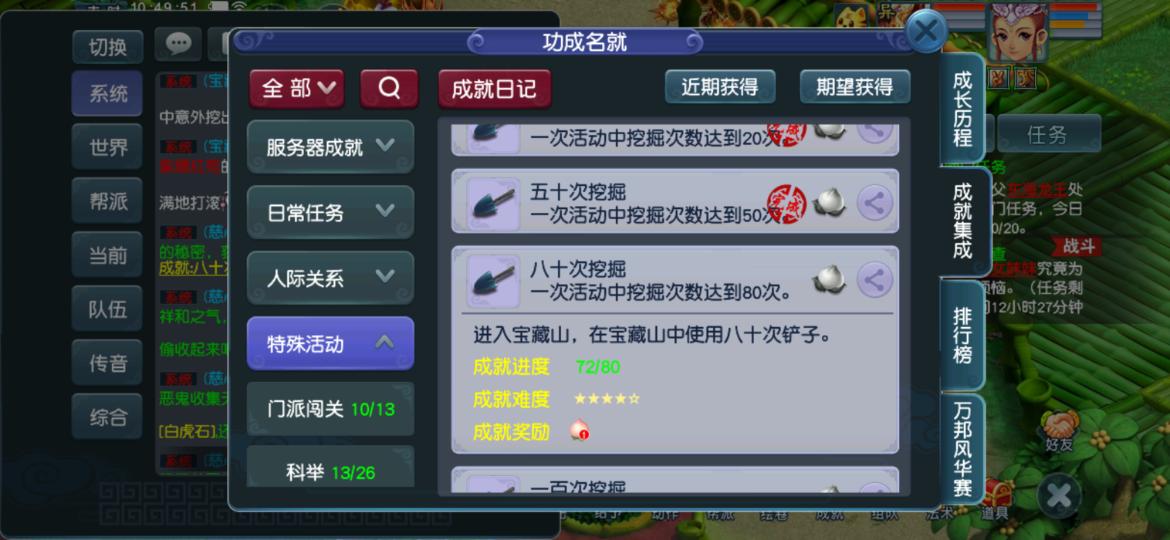
Task: Collapse the 特殊活动 category
Action: tap(330, 344)
